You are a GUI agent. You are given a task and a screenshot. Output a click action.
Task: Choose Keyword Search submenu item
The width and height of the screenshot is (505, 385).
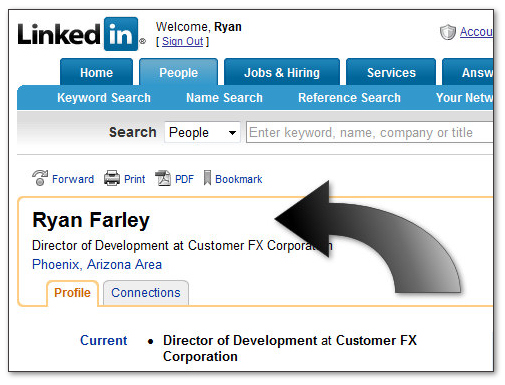[x=104, y=98]
